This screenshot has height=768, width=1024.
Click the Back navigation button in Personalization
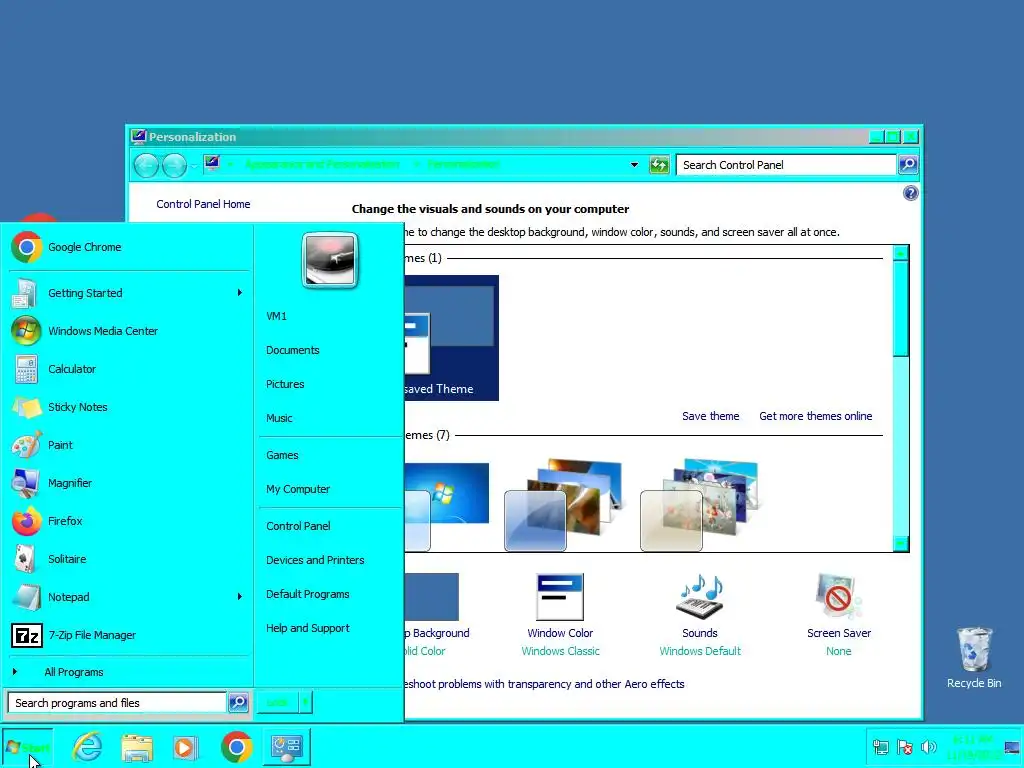[146, 165]
